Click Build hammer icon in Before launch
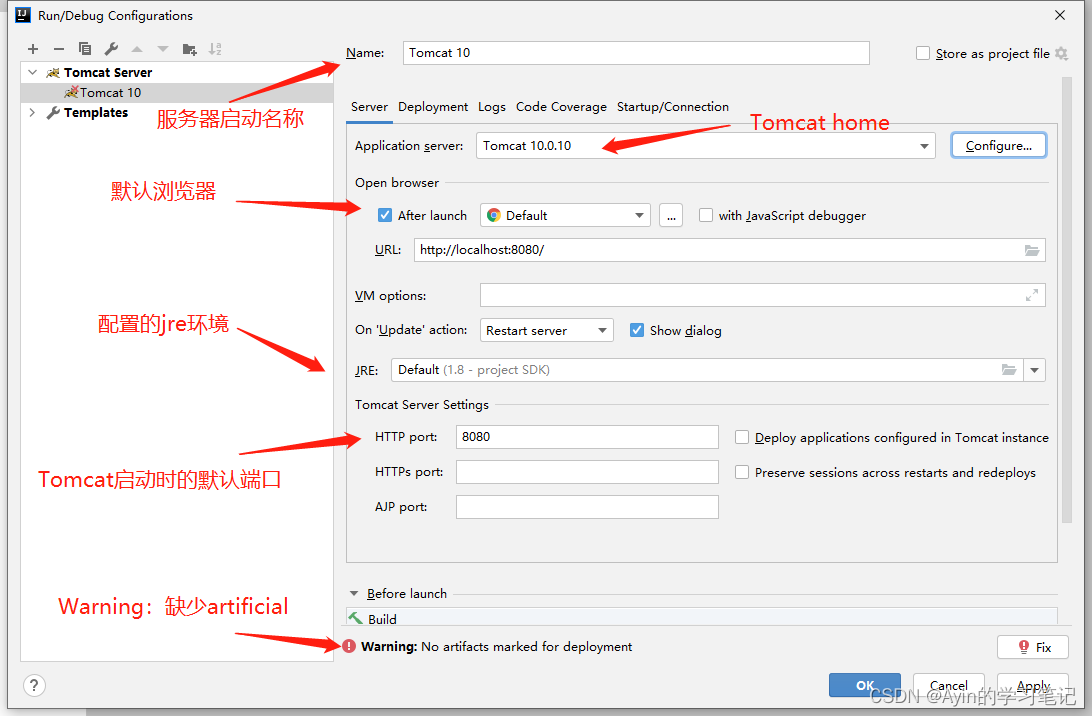The image size is (1092, 716). click(356, 618)
